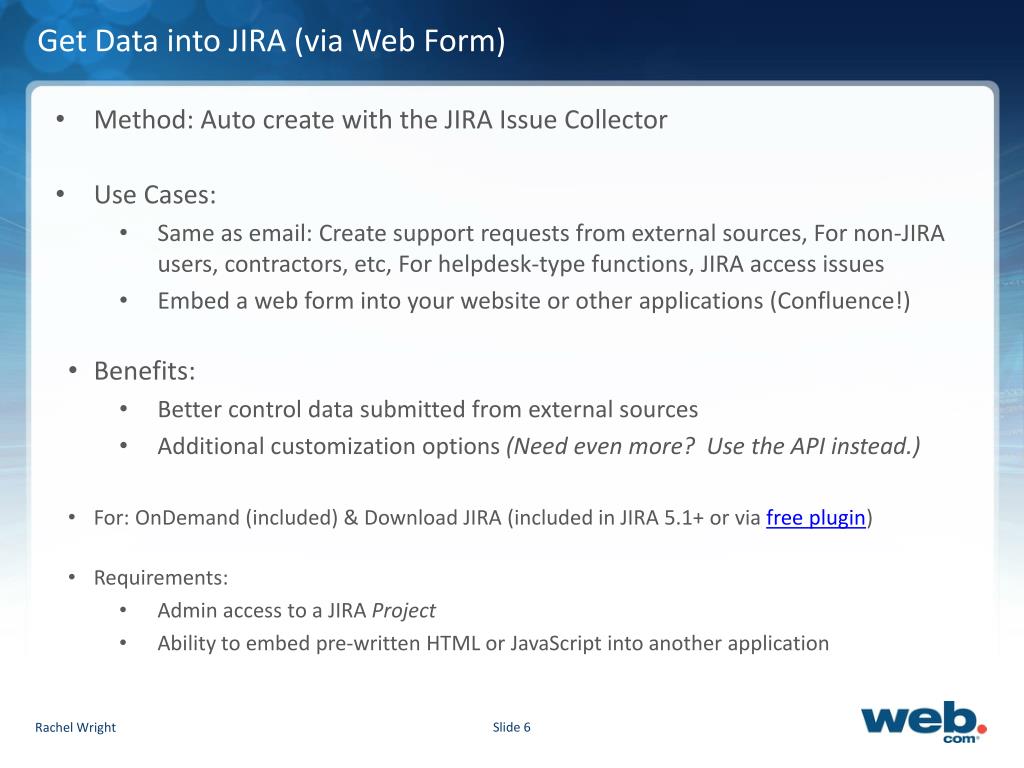Click the 'Benefits:' heading

(144, 371)
